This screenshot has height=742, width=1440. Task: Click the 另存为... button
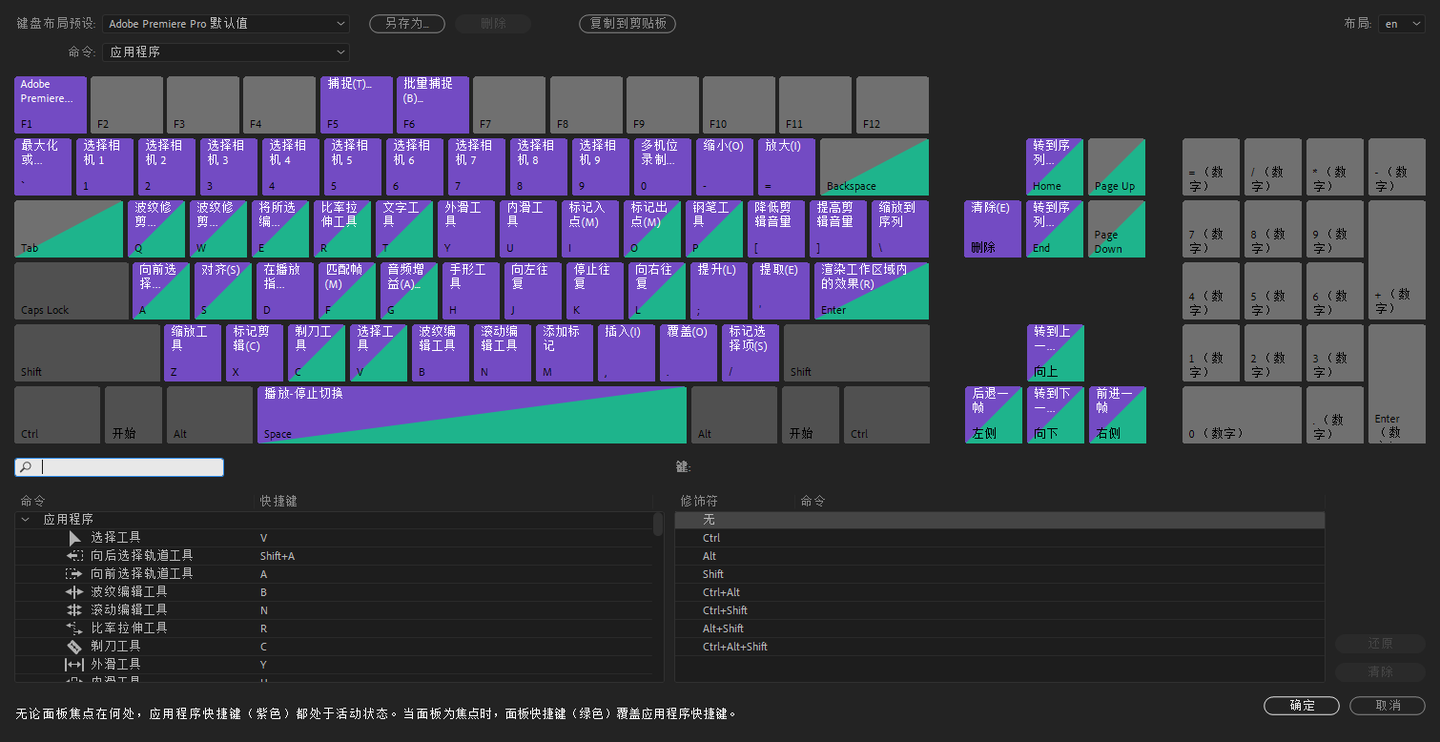407,23
